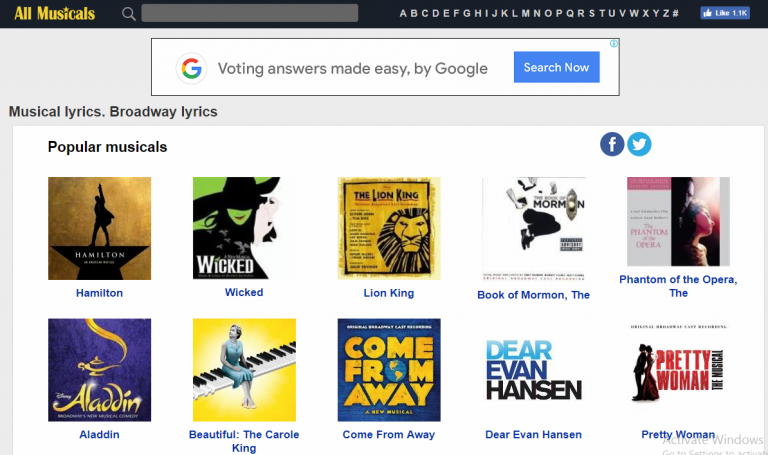The width and height of the screenshot is (768, 455).
Task: Open the ad info icon
Action: click(x=614, y=44)
